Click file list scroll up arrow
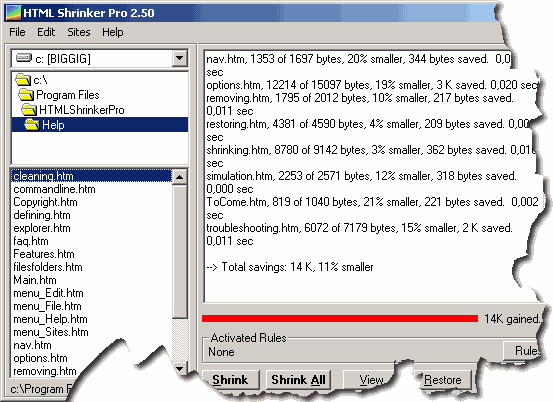This screenshot has height=402, width=553. pyautogui.click(x=180, y=177)
